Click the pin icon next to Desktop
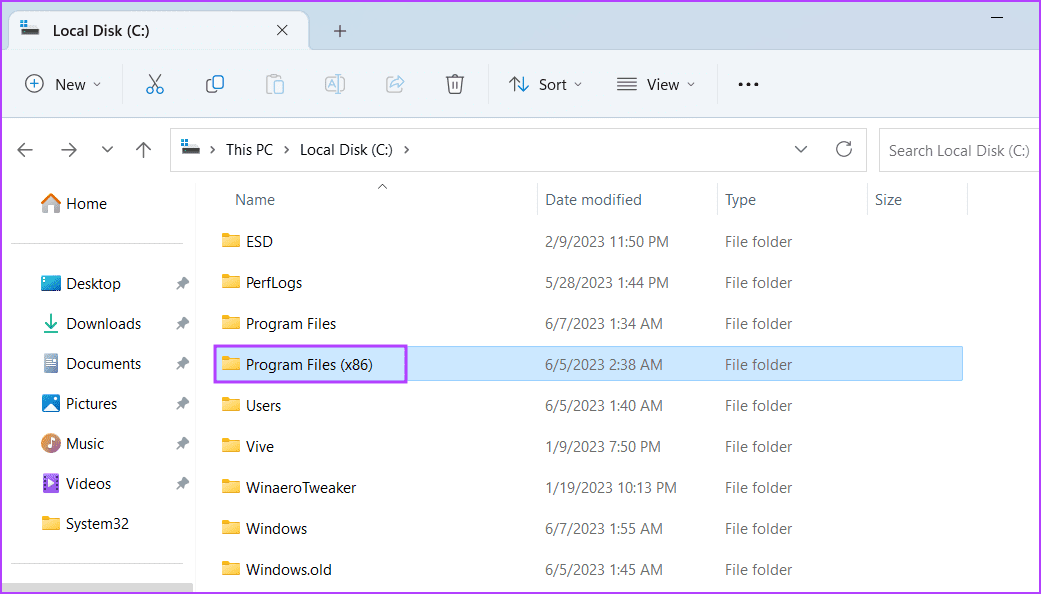Viewport: 1041px width, 594px height. [x=182, y=284]
